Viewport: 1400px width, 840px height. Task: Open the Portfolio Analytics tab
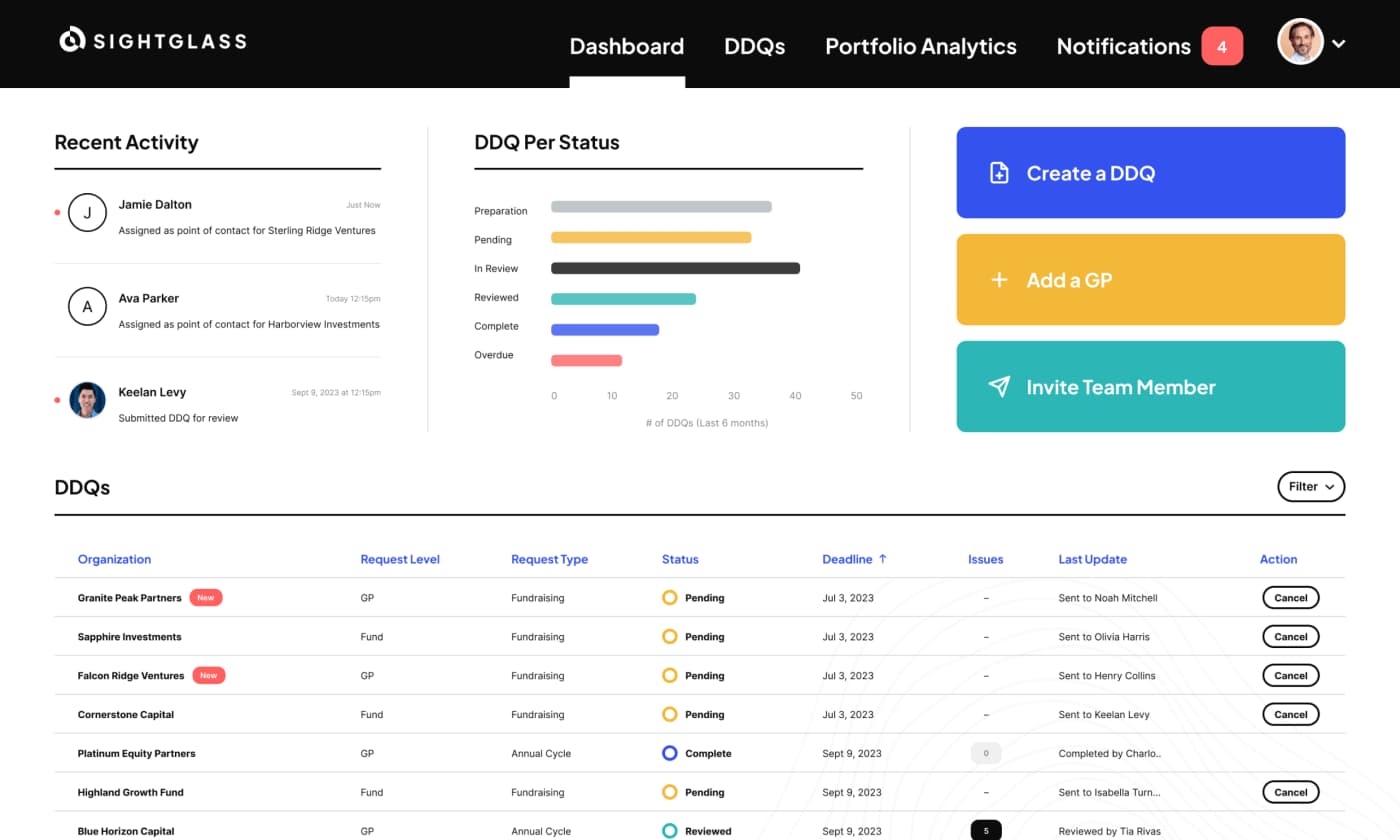tap(920, 46)
